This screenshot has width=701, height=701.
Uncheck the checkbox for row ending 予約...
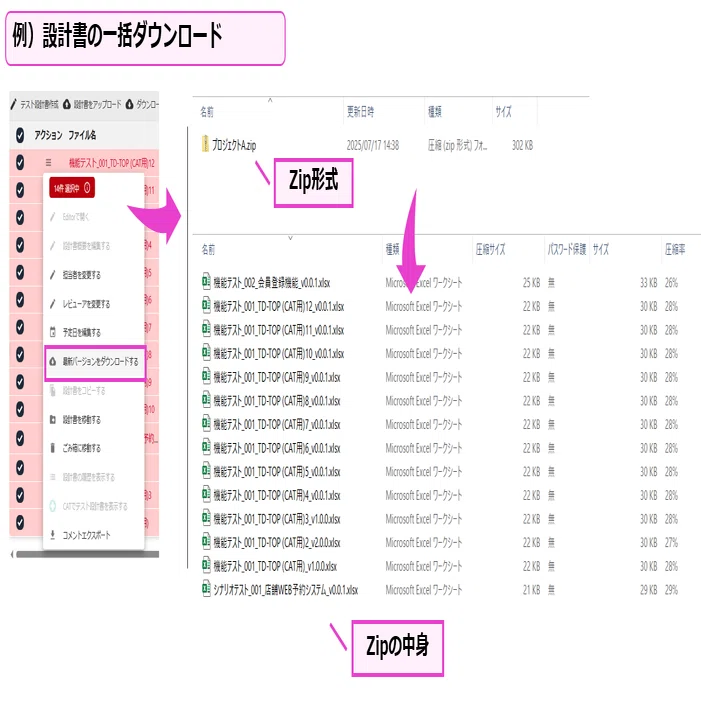pyautogui.click(x=20, y=438)
